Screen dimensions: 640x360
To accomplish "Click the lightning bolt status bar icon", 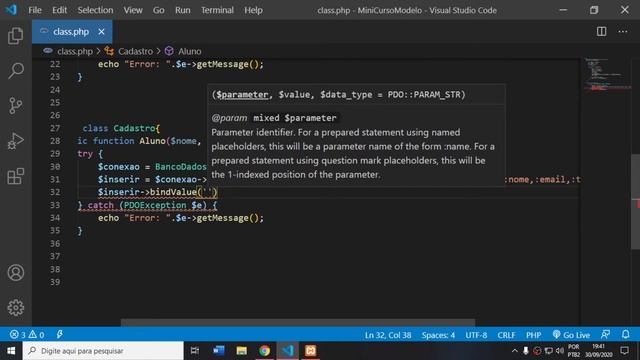I will [x=60, y=335].
